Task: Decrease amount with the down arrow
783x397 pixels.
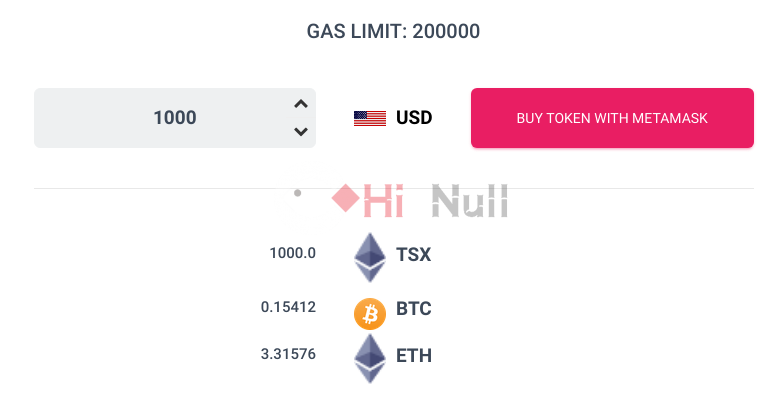Action: [301, 131]
